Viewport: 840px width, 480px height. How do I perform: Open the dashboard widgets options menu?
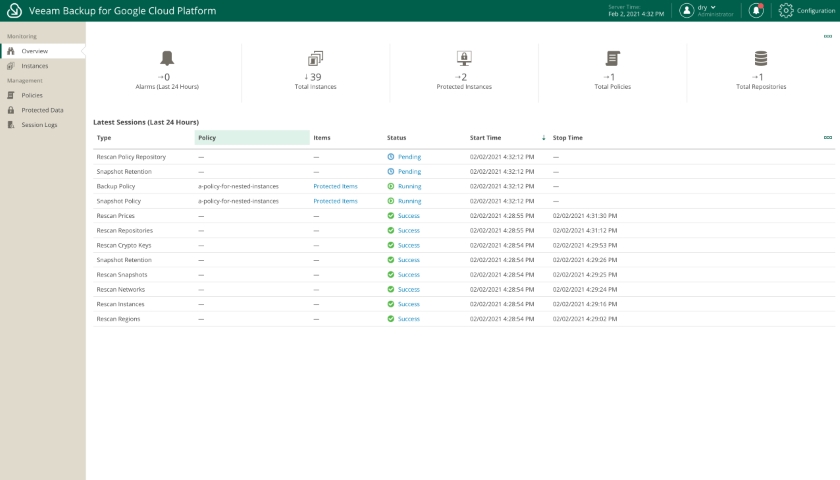click(x=828, y=36)
